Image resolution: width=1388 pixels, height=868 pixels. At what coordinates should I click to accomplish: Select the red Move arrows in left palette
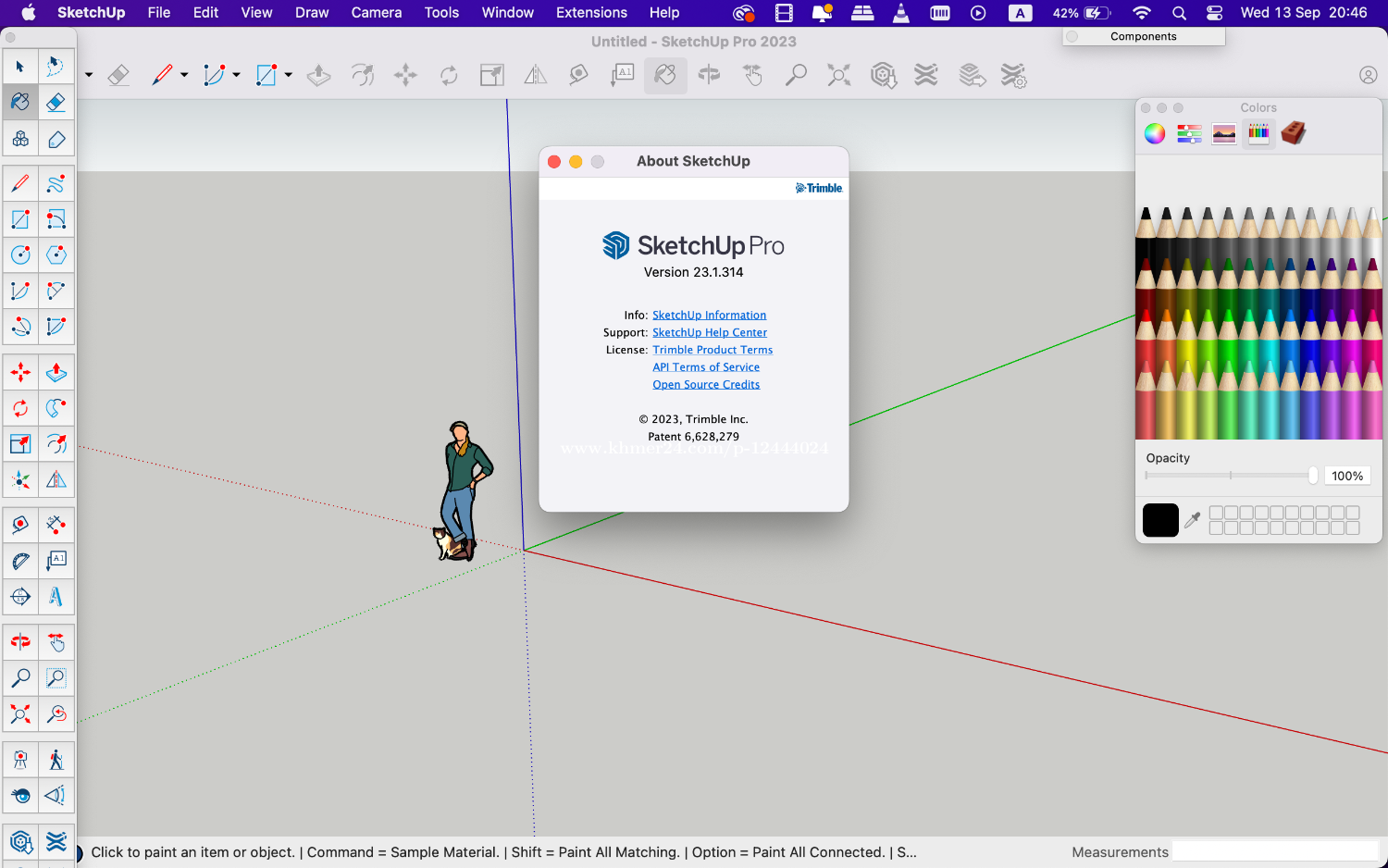pos(20,372)
